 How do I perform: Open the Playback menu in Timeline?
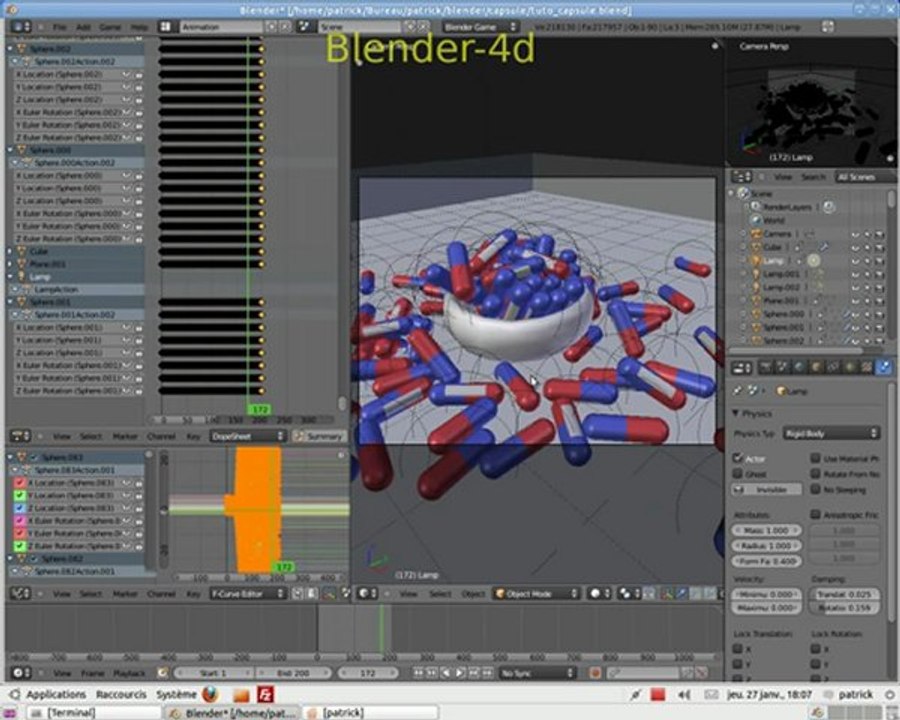pos(129,673)
